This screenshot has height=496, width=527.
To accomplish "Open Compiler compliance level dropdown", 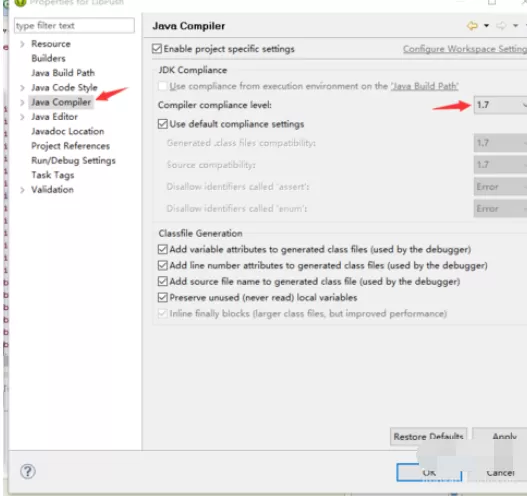I will [x=500, y=105].
